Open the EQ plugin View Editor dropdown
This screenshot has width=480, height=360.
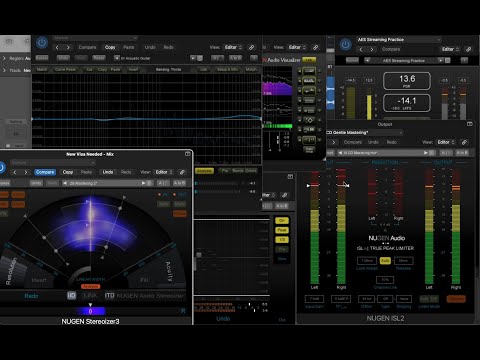(233, 47)
